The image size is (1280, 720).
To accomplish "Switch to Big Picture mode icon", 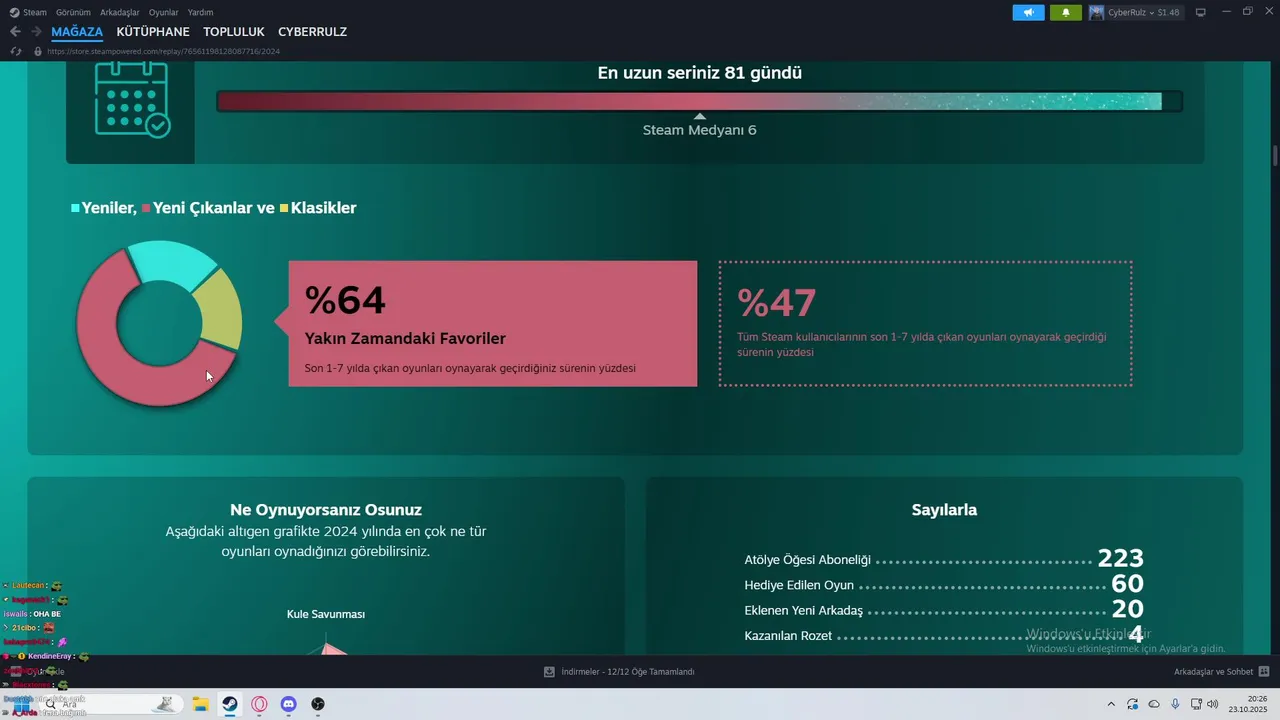I will tap(1201, 12).
